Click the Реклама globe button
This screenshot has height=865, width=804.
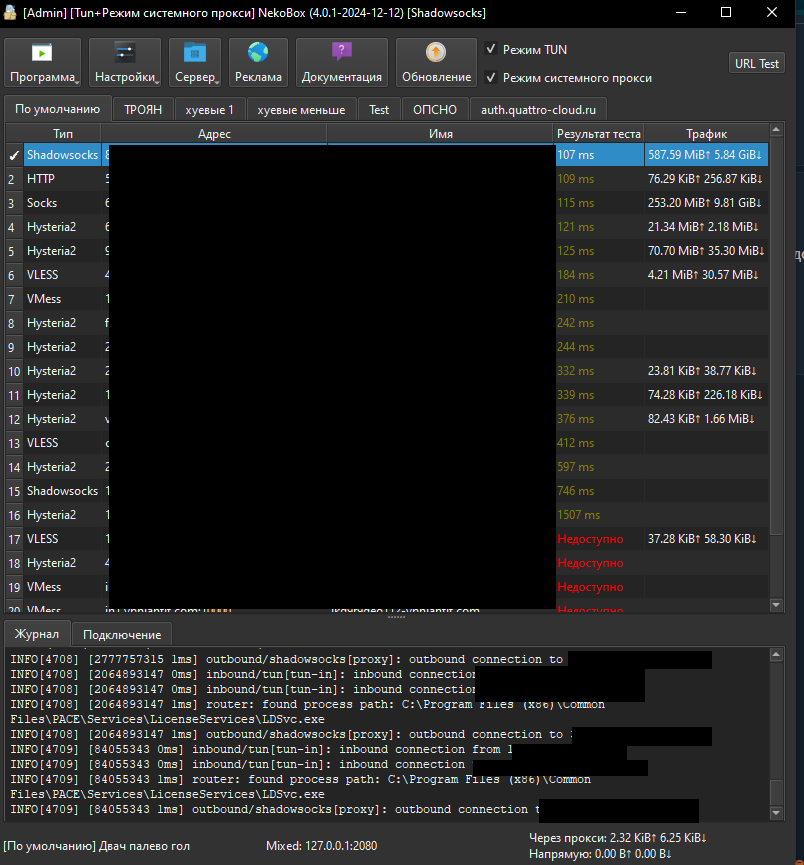coord(258,62)
